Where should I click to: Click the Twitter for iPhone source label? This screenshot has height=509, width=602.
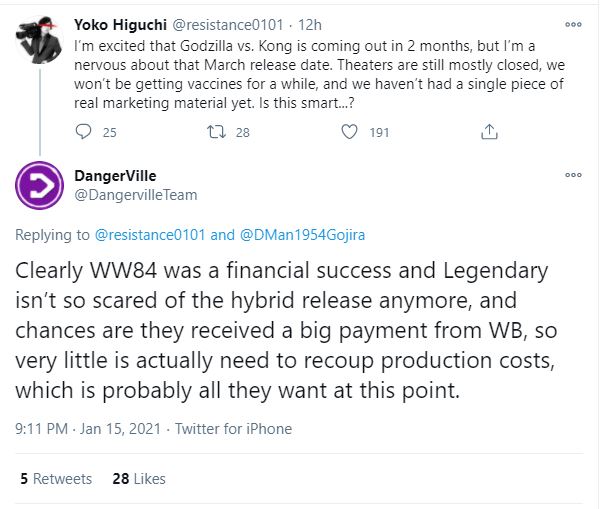(x=233, y=429)
